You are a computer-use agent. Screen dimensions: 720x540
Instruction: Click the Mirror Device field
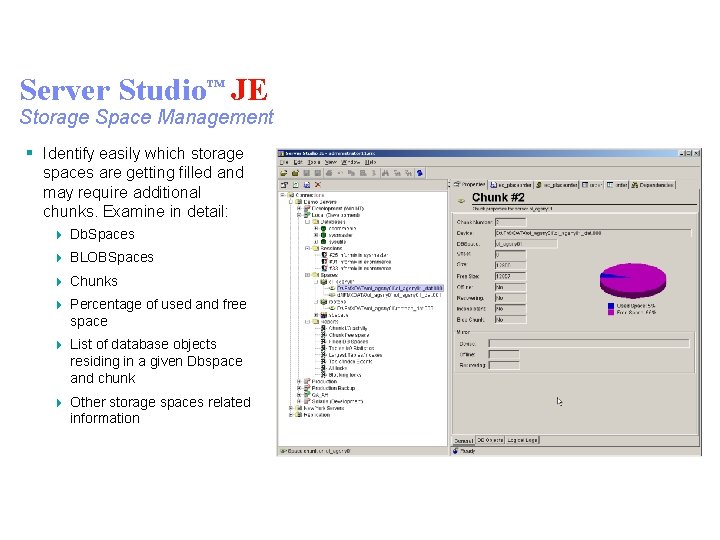[x=589, y=343]
